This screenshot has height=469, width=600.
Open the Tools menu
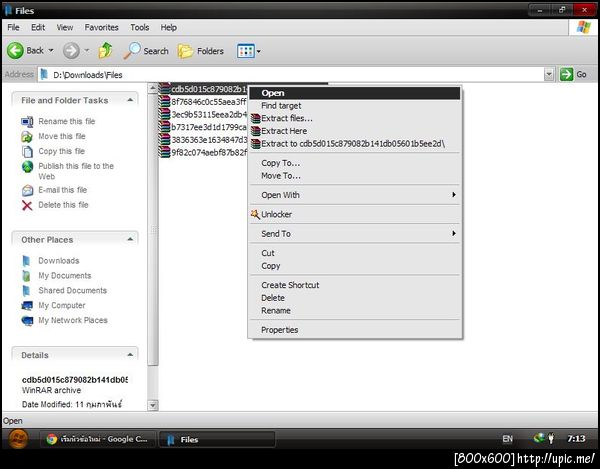[x=140, y=28]
